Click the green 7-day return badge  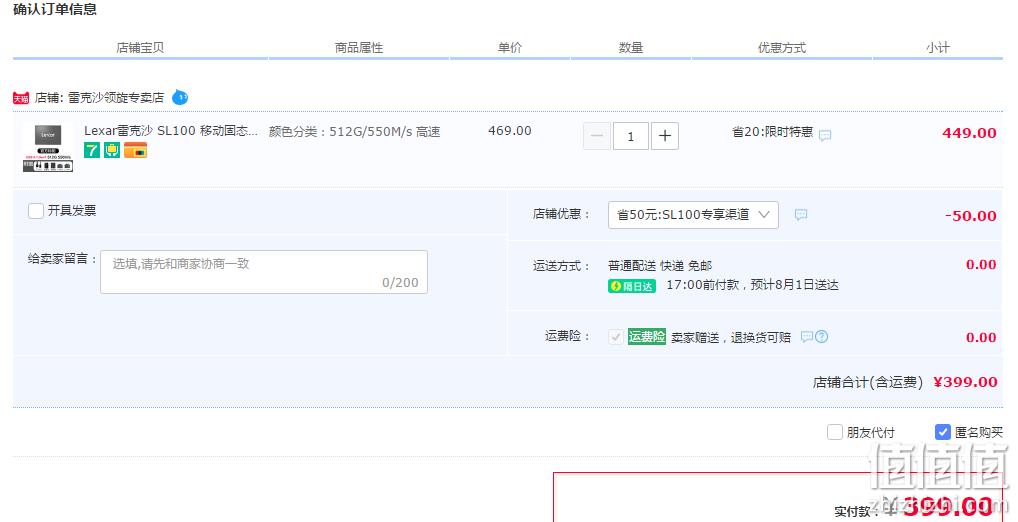coord(92,151)
